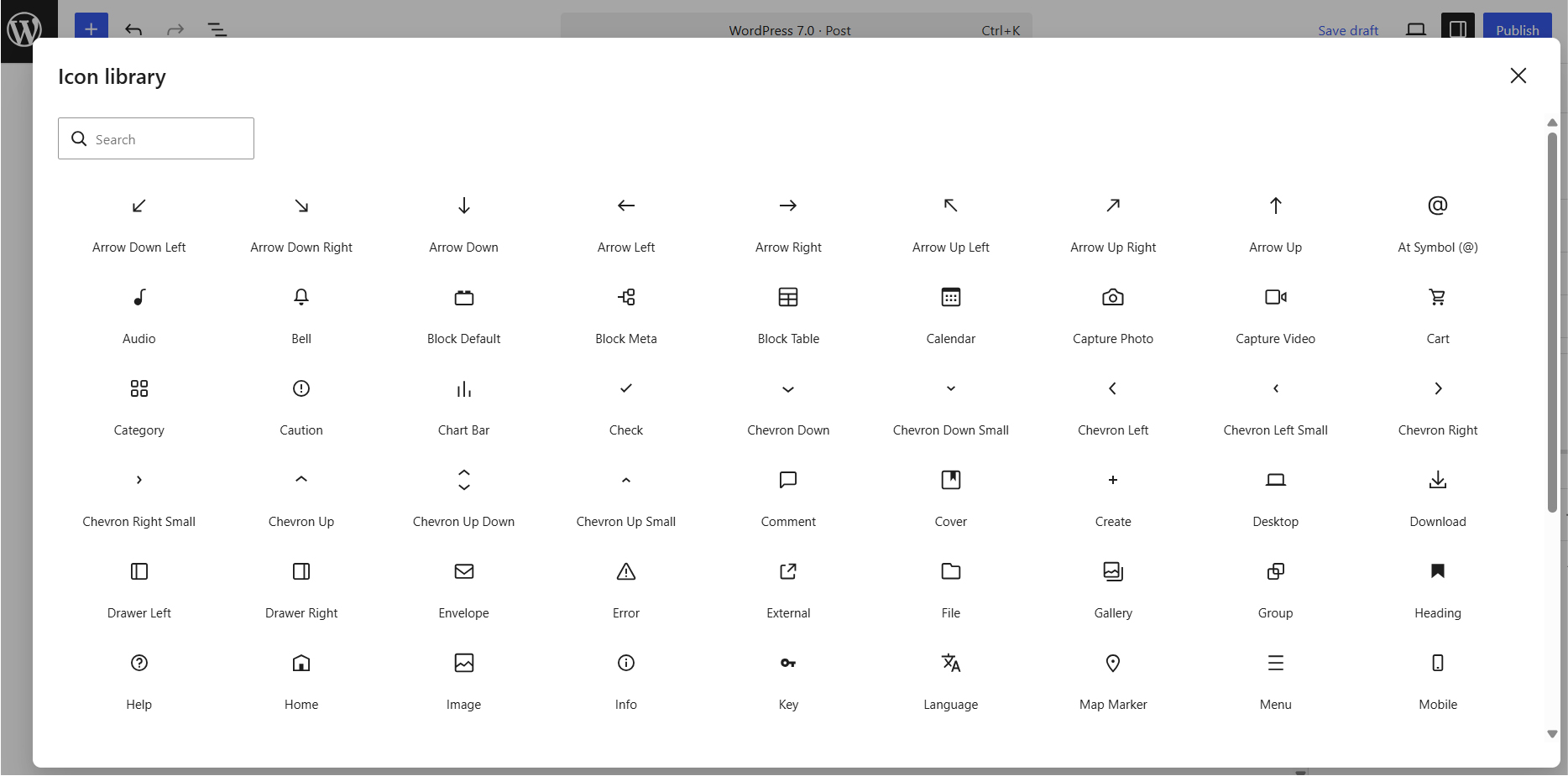The image size is (1568, 776).
Task: Select the Capture Photo camera icon
Action: (x=1113, y=297)
